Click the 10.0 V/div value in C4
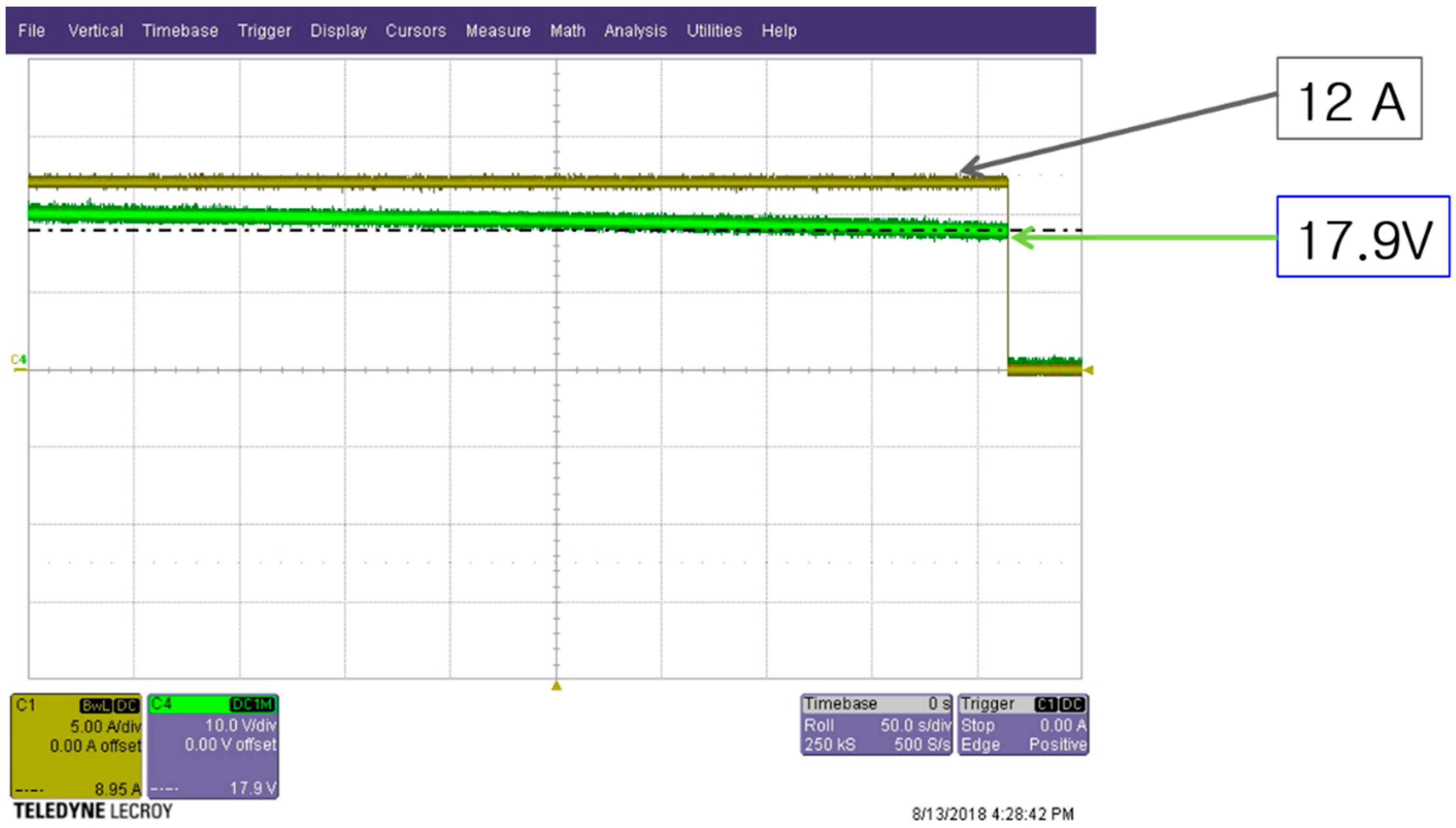This screenshot has height=828, width=1456. click(x=240, y=725)
